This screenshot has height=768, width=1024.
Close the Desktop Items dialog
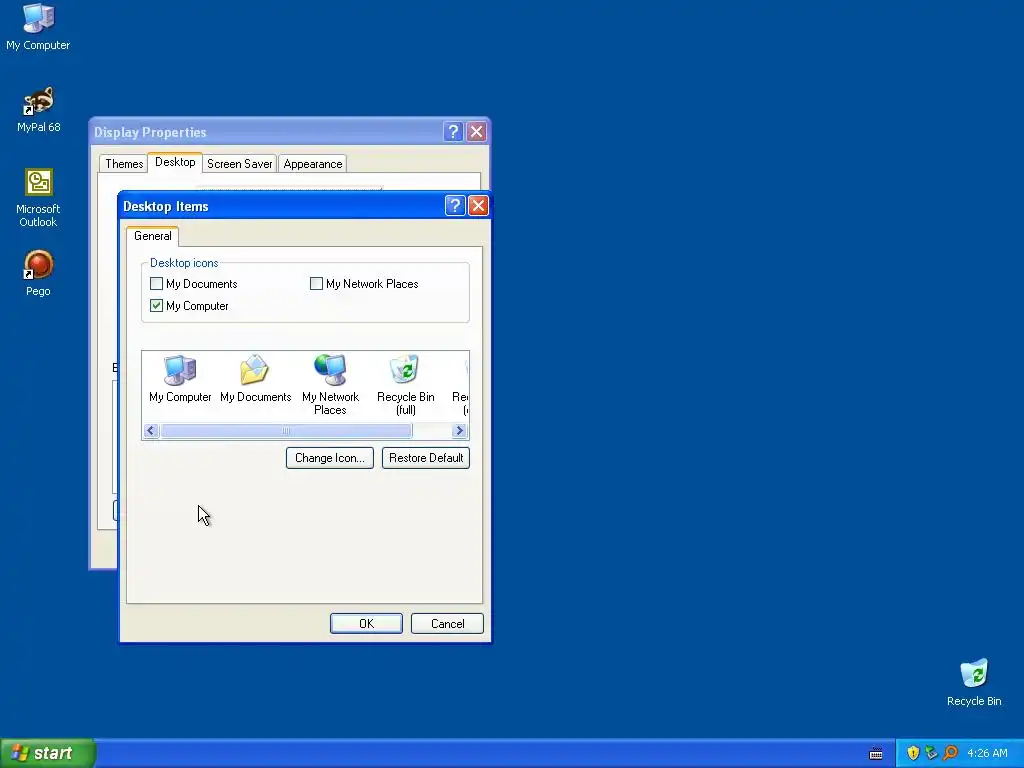(478, 206)
